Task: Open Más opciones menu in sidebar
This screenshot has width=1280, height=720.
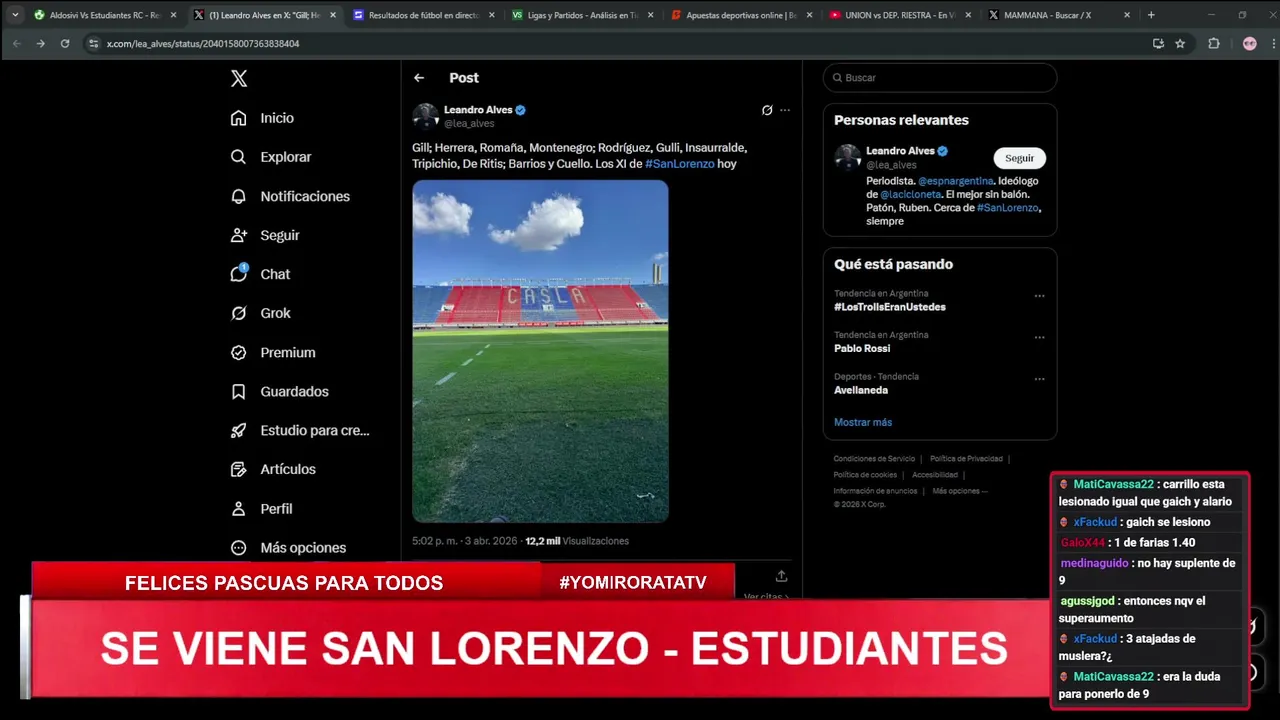Action: [288, 547]
